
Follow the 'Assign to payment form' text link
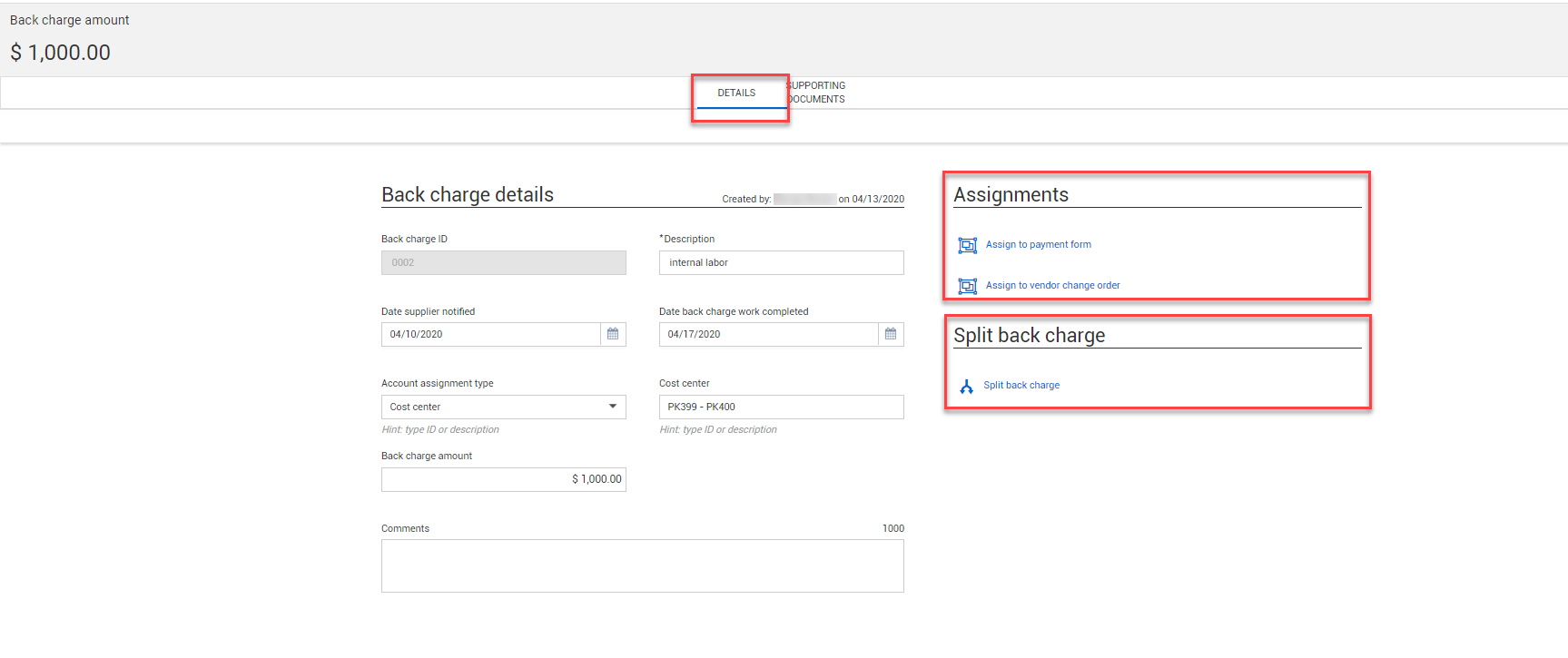[1038, 245]
